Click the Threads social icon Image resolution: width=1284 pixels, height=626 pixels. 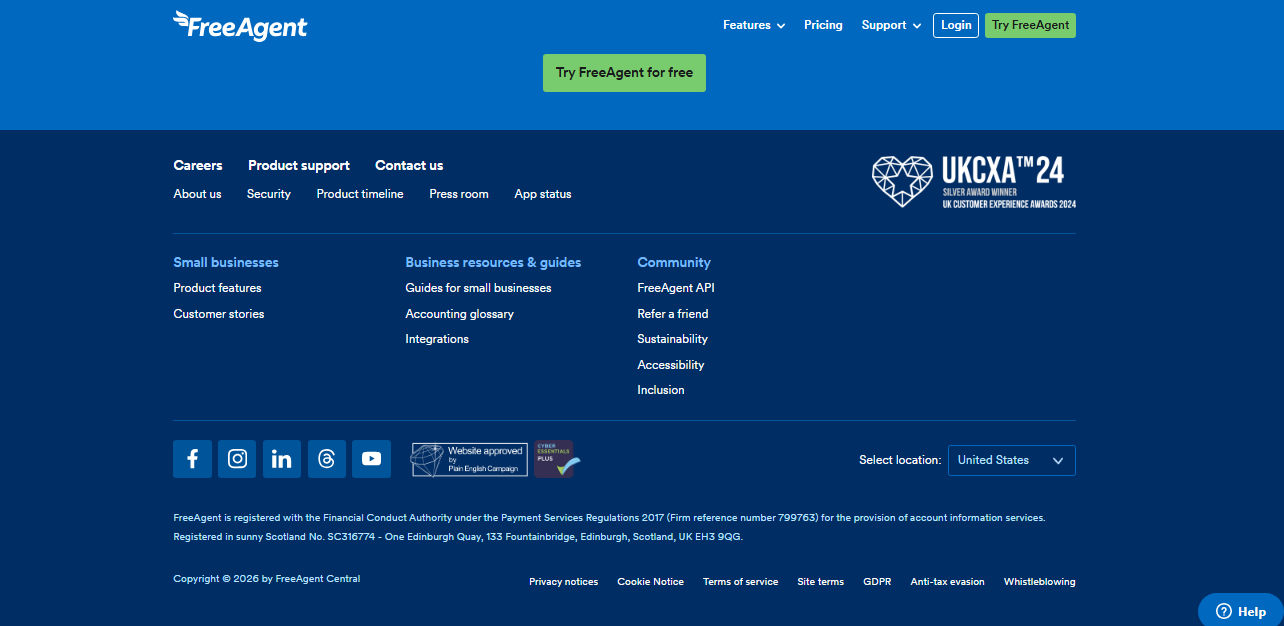point(327,459)
